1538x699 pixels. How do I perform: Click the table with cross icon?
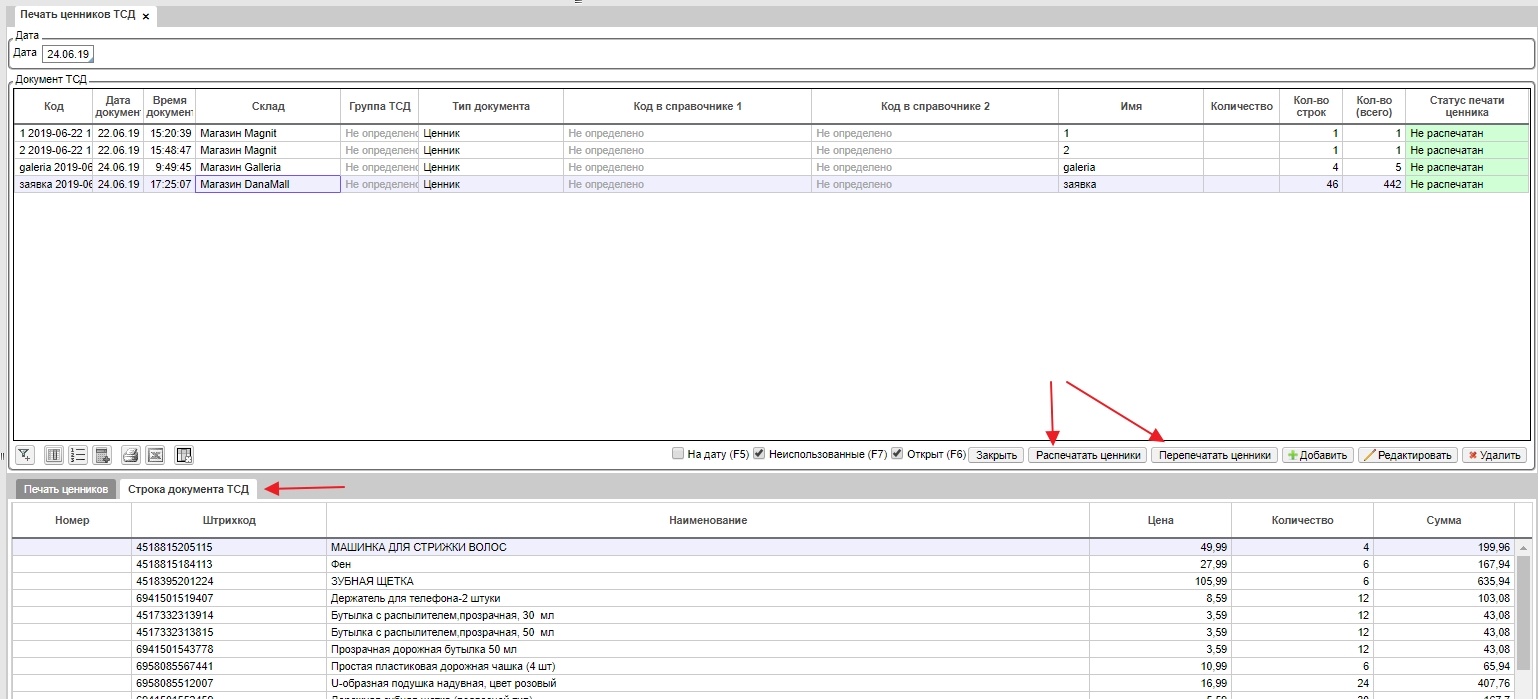pos(183,455)
